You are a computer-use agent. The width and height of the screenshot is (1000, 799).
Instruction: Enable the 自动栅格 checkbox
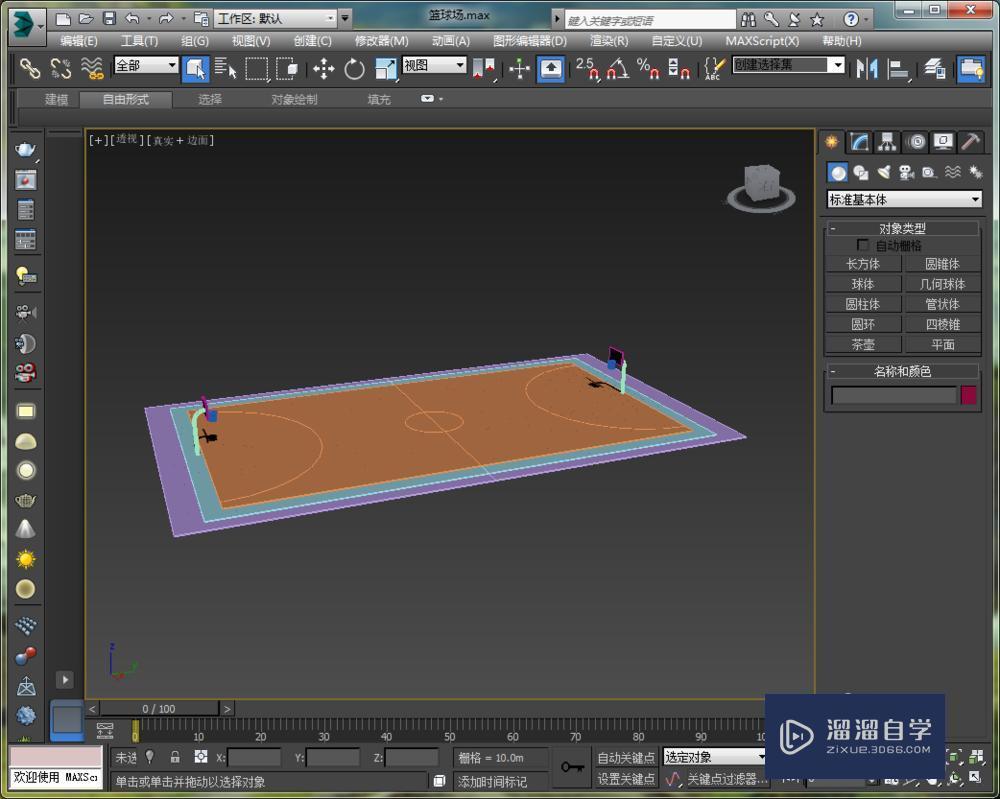coord(863,245)
